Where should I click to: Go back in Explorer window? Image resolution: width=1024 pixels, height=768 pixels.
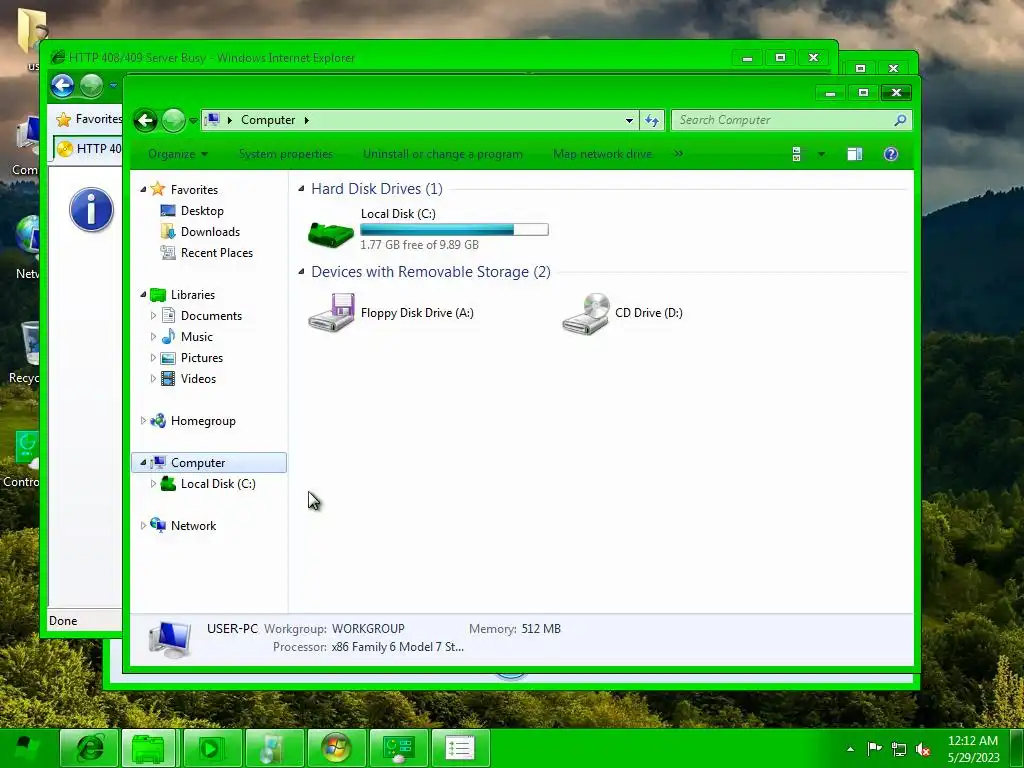146,120
